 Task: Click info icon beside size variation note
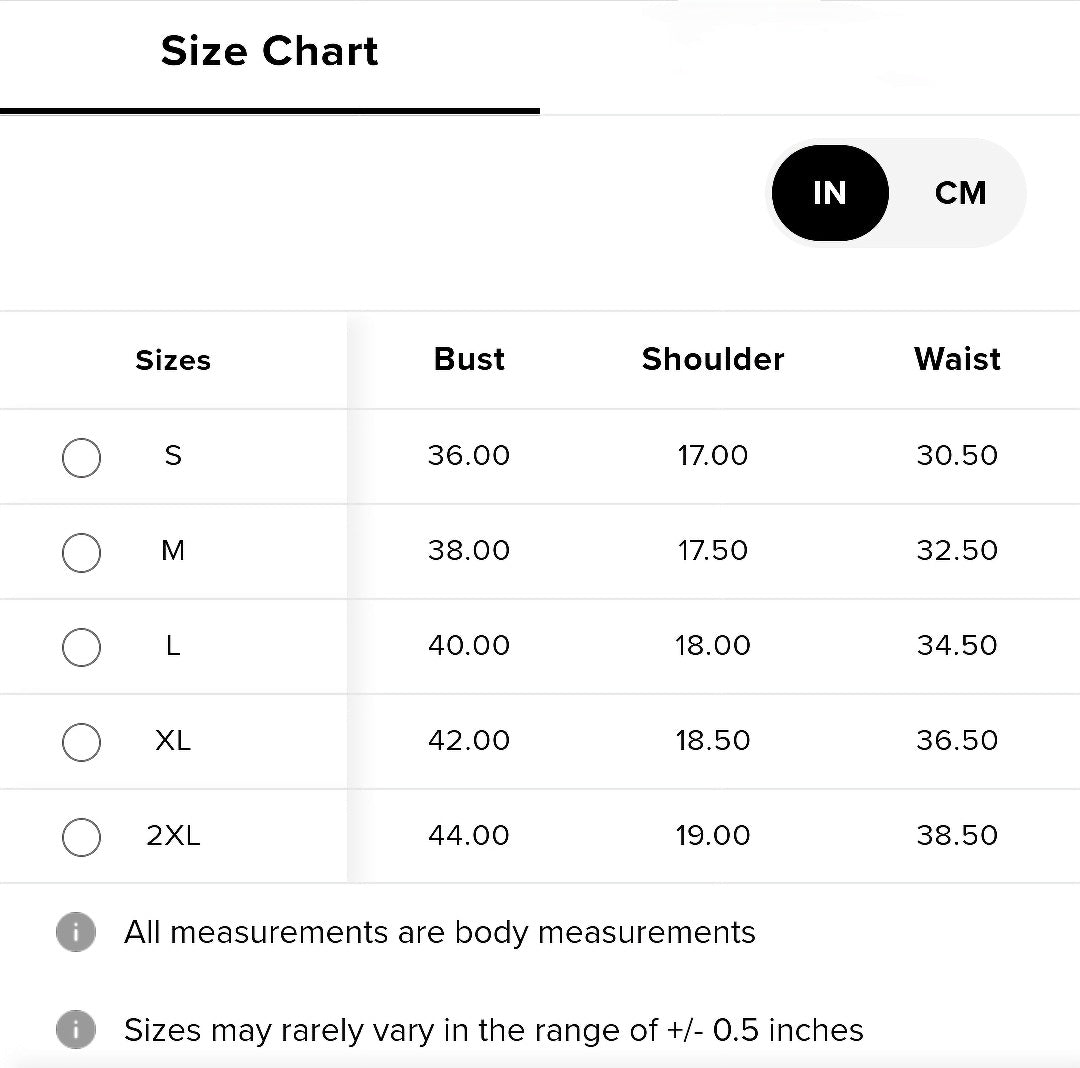click(x=76, y=1029)
